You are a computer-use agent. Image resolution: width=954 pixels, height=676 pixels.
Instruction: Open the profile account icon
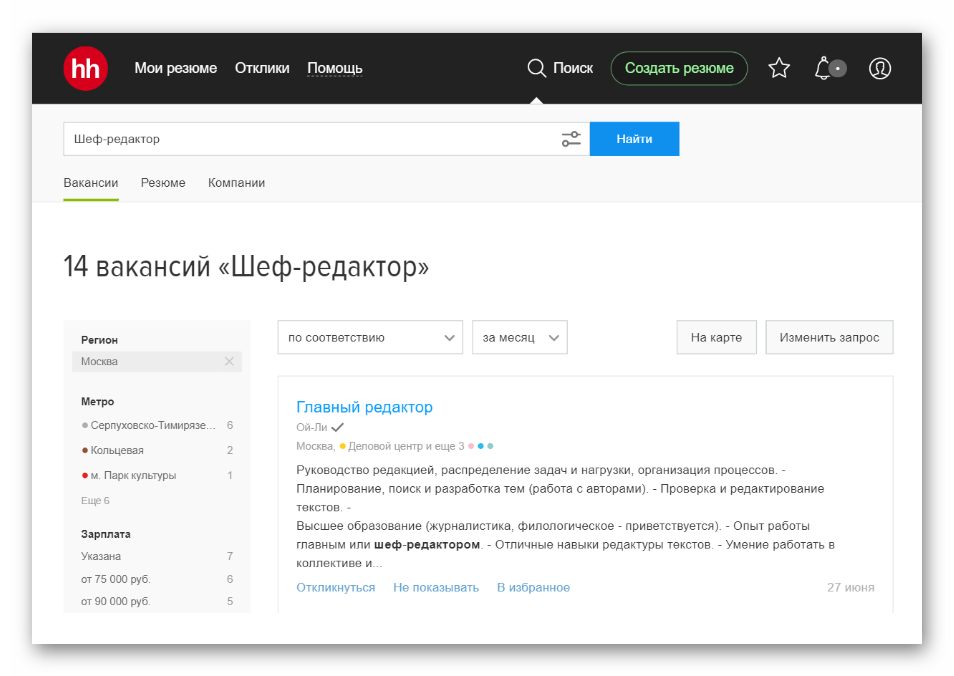[x=879, y=68]
